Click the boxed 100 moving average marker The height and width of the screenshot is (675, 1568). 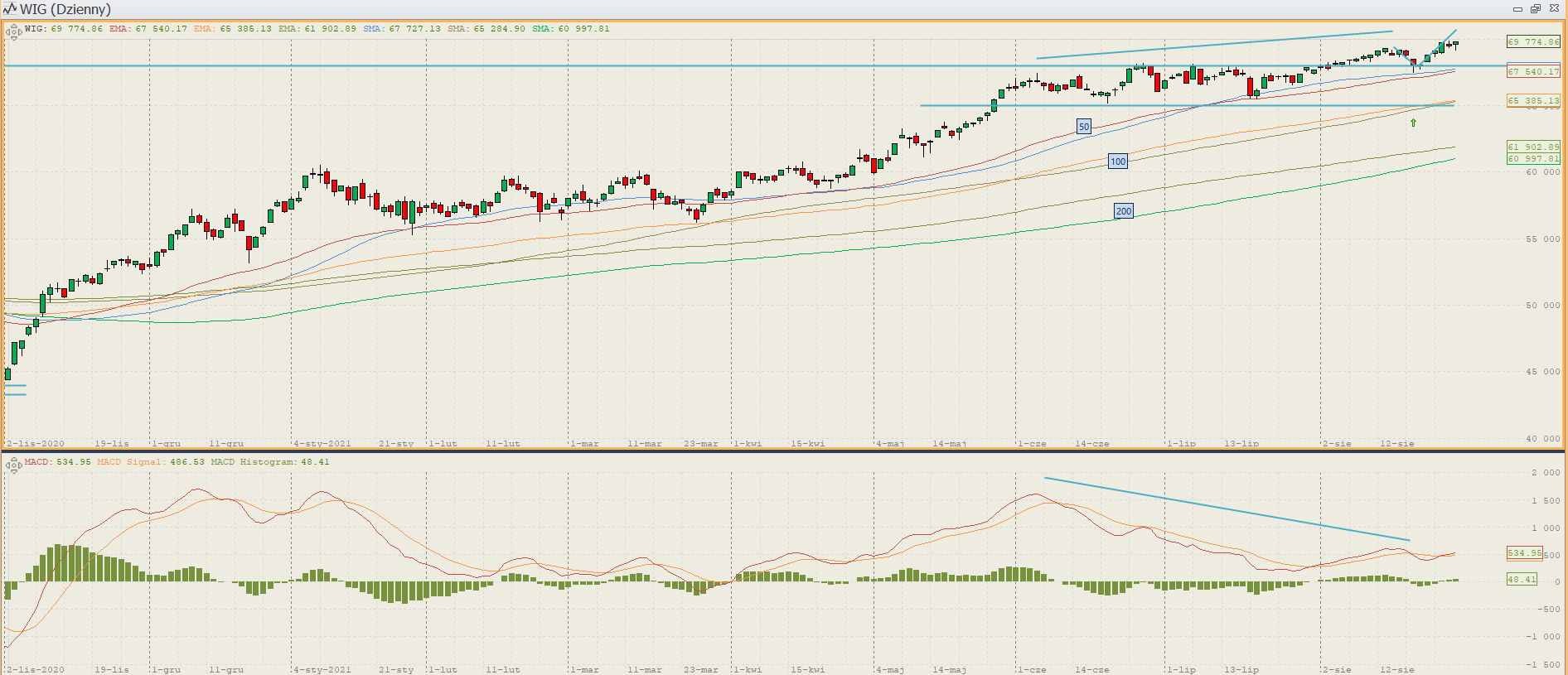pos(1118,162)
